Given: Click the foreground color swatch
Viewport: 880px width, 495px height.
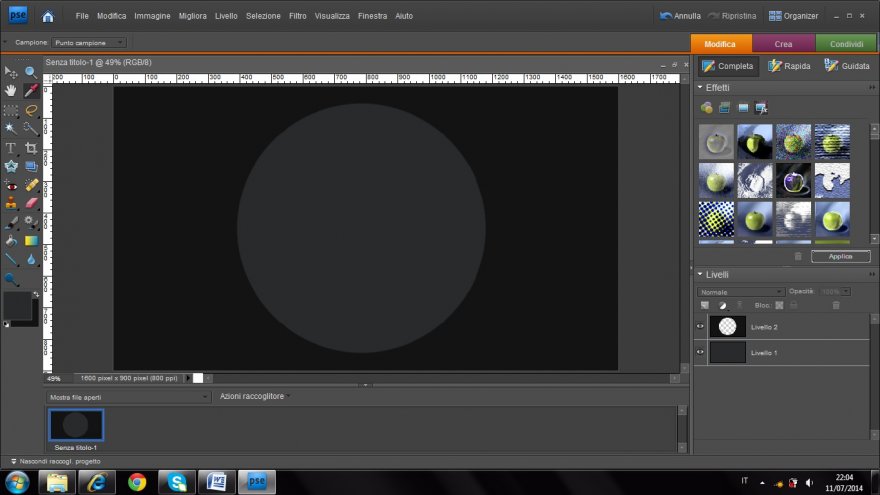Looking at the screenshot, I should tap(17, 305).
